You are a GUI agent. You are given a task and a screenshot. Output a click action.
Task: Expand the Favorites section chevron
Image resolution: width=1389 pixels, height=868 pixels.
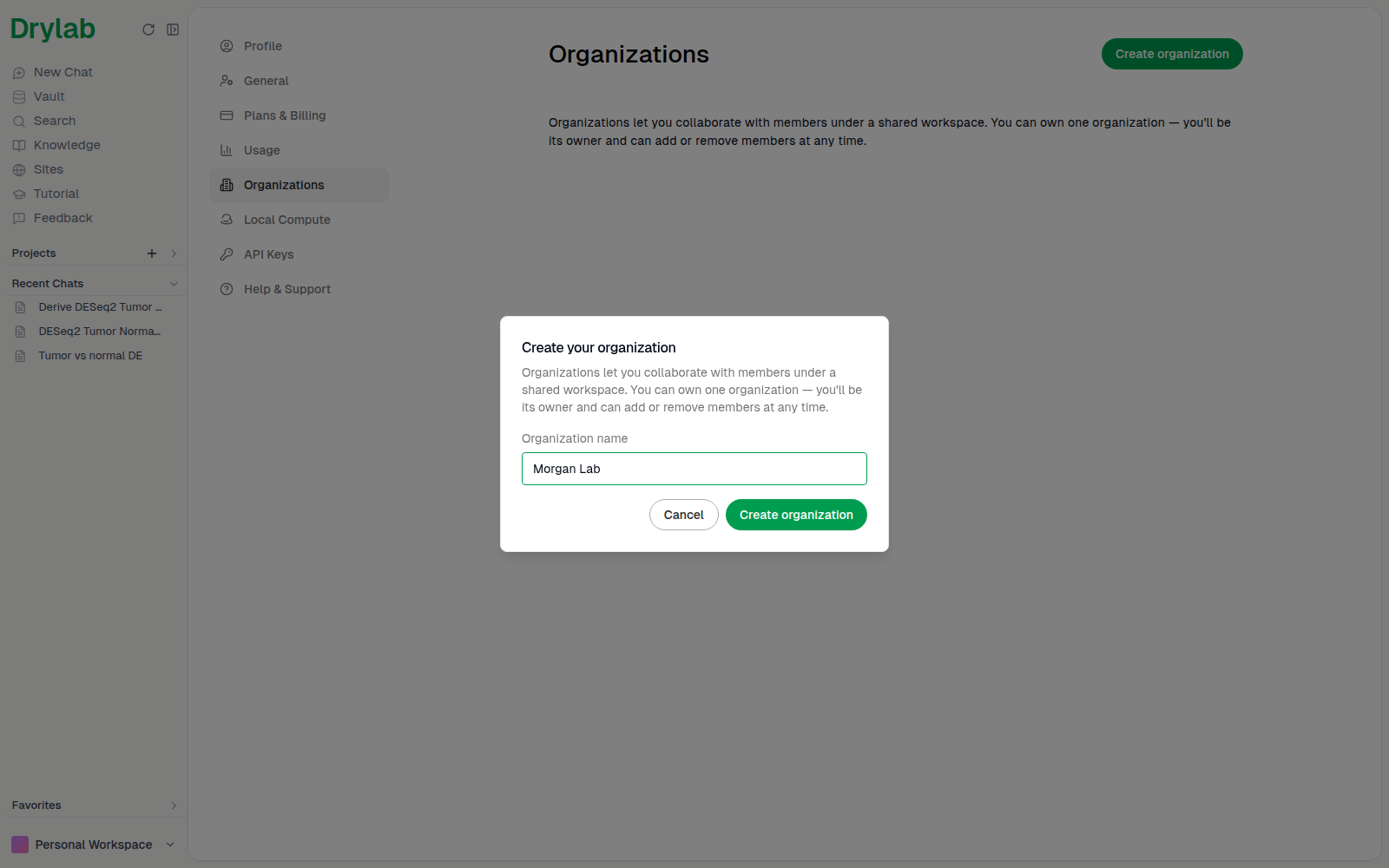pos(174,806)
